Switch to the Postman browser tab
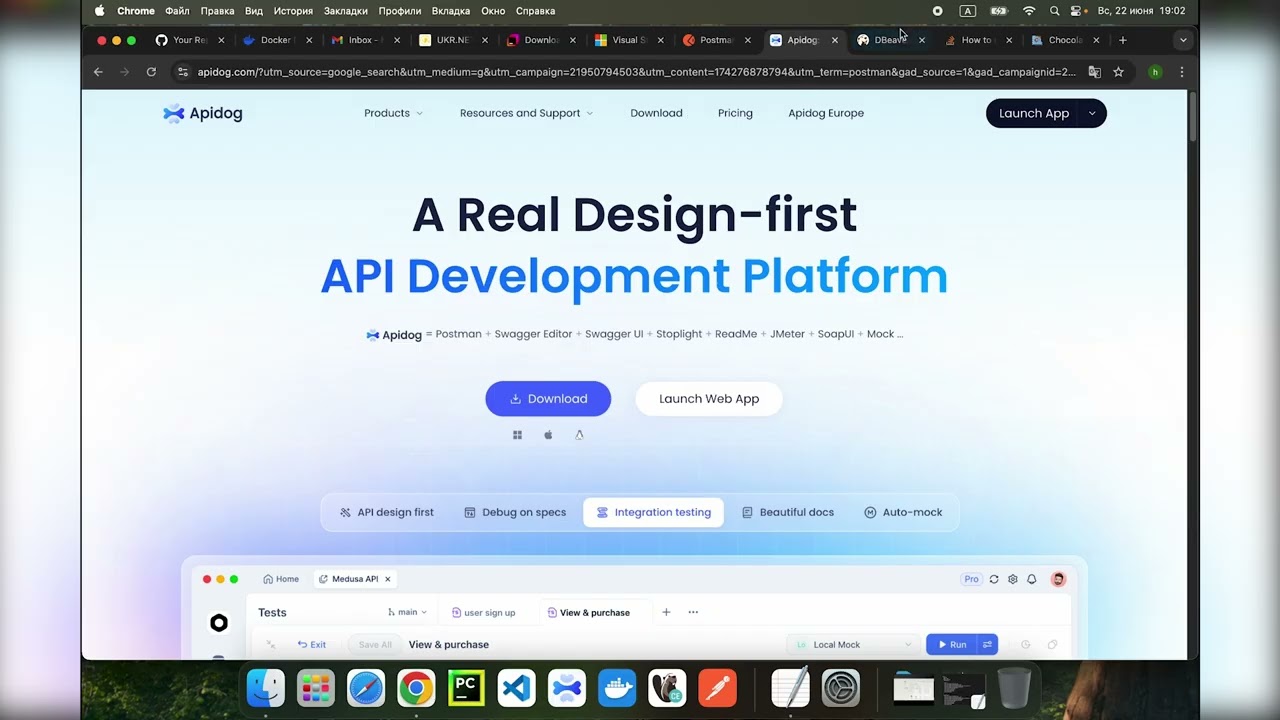 tap(715, 40)
